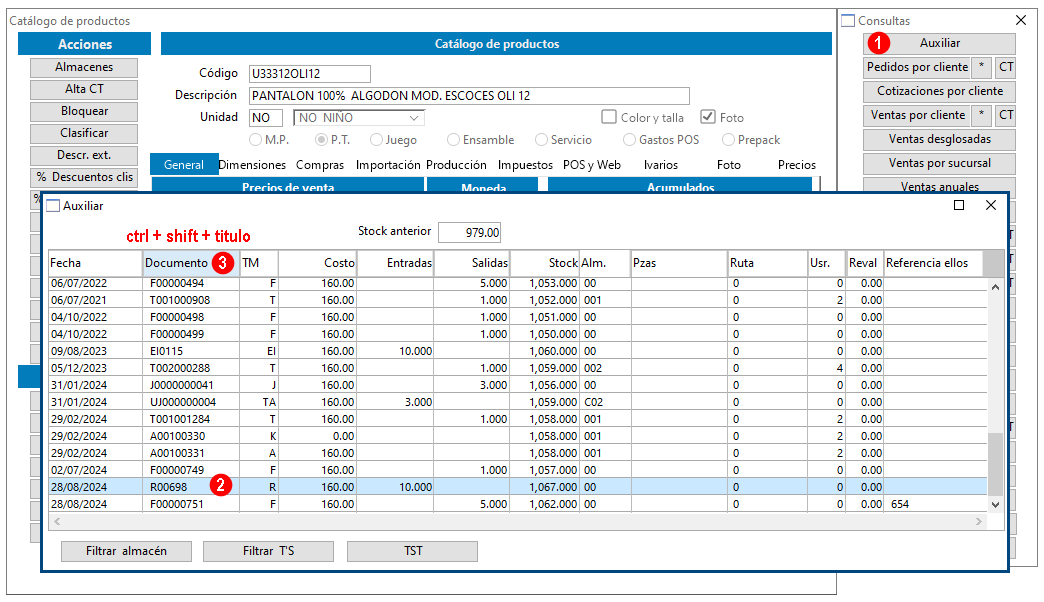Viewport: 1044px width, 602px height.
Task: Uncheck the Foto checkbox
Action: coord(708,117)
